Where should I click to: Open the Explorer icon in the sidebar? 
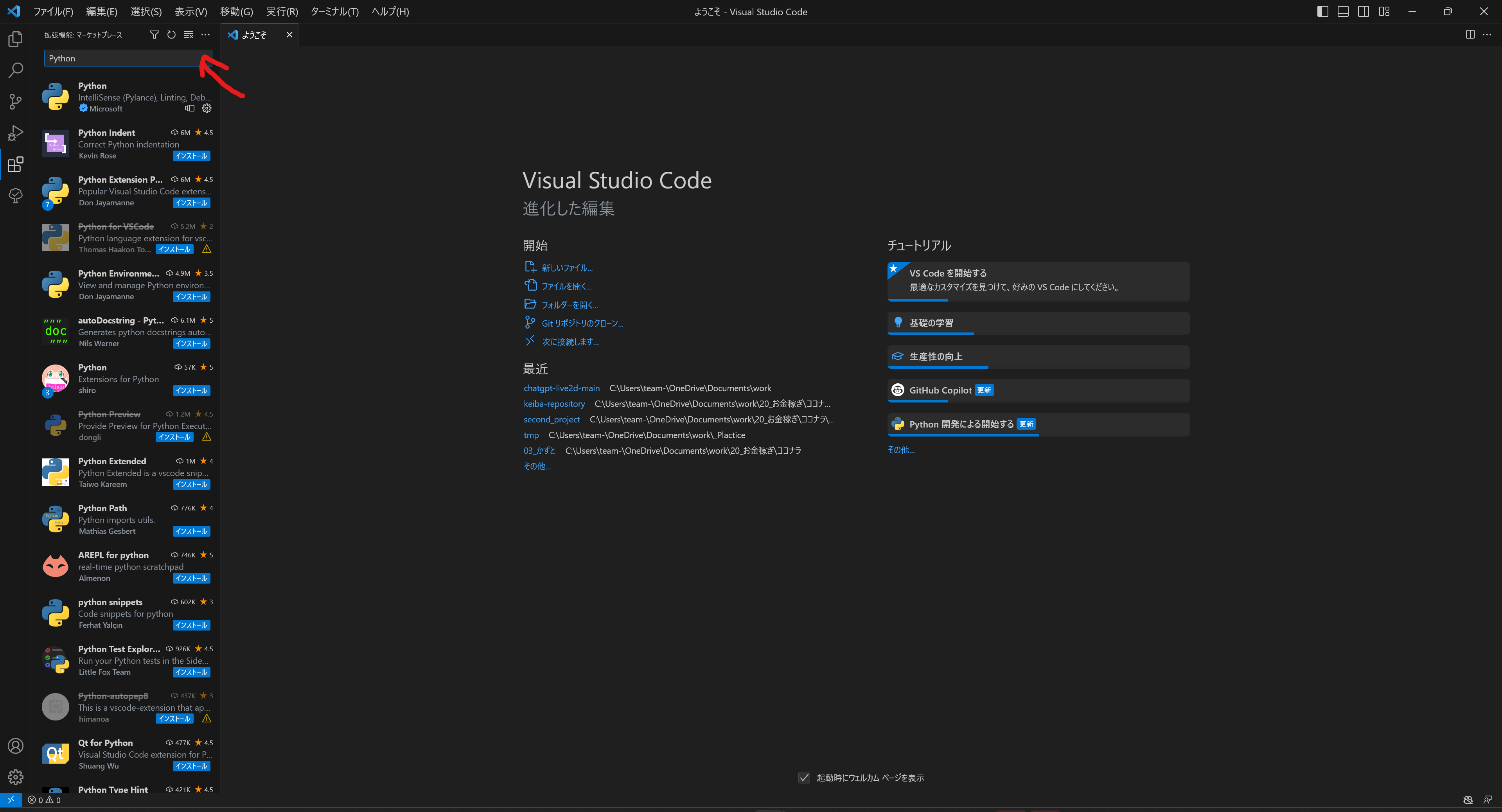pyautogui.click(x=16, y=38)
